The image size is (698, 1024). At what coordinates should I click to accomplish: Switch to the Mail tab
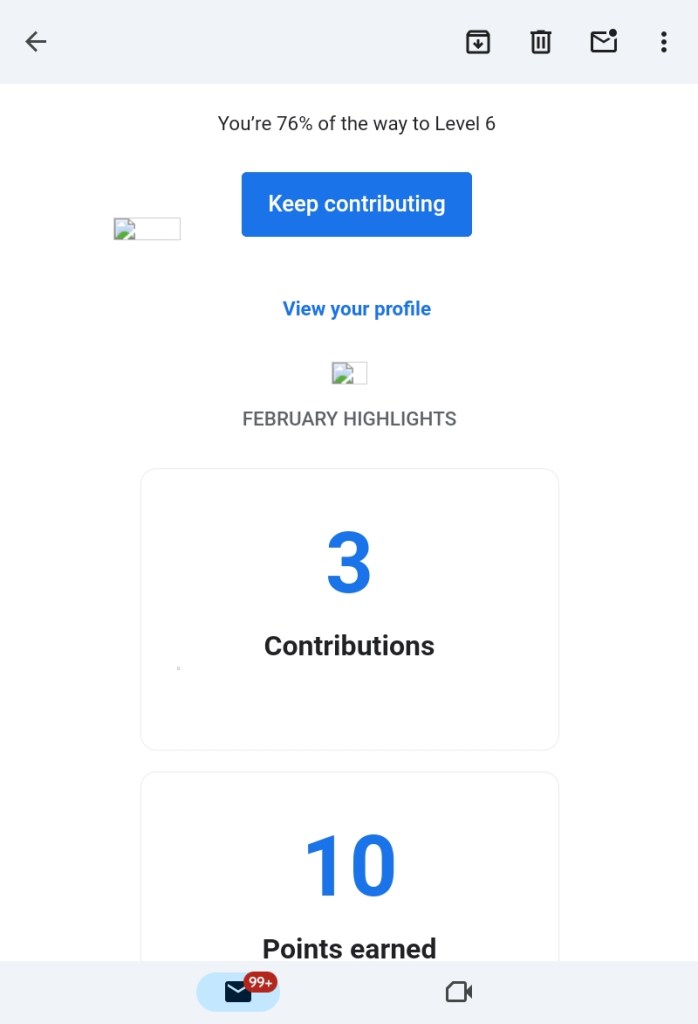[237, 991]
